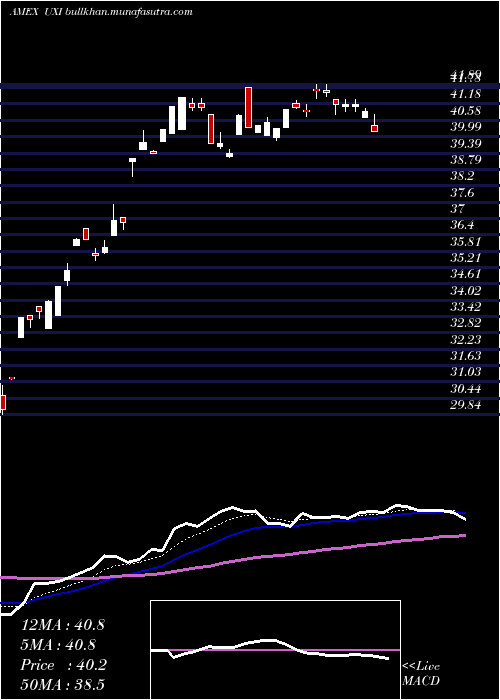Click the 50MA : 38.5 readout
Screen dimensions: 500x700
pos(63,684)
